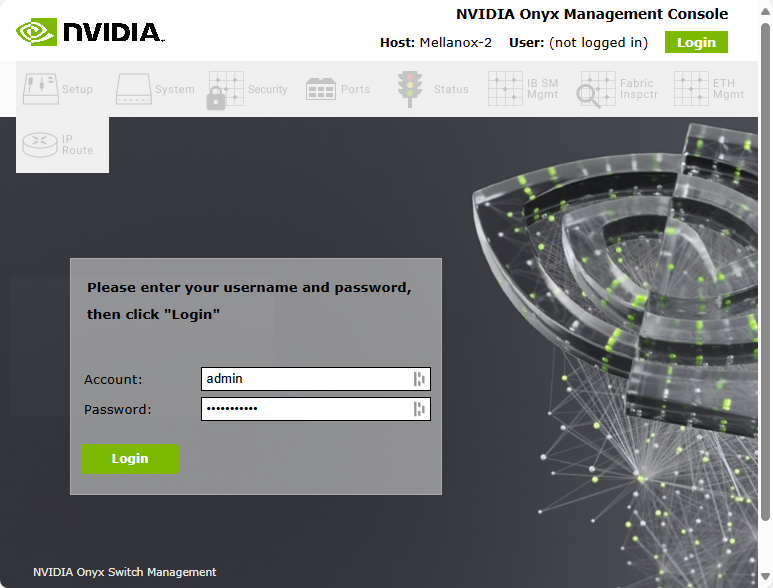Click the "Account:" label
Image resolution: width=773 pixels, height=588 pixels.
pos(113,380)
